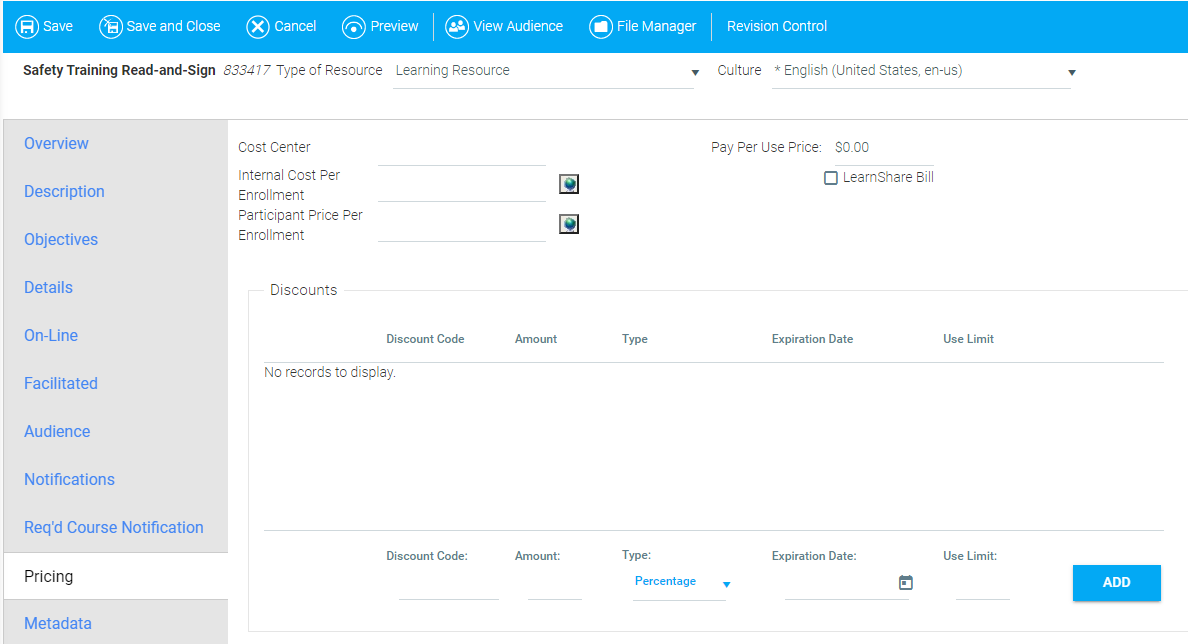
Task: Click the Save and Close icon
Action: pos(110,27)
